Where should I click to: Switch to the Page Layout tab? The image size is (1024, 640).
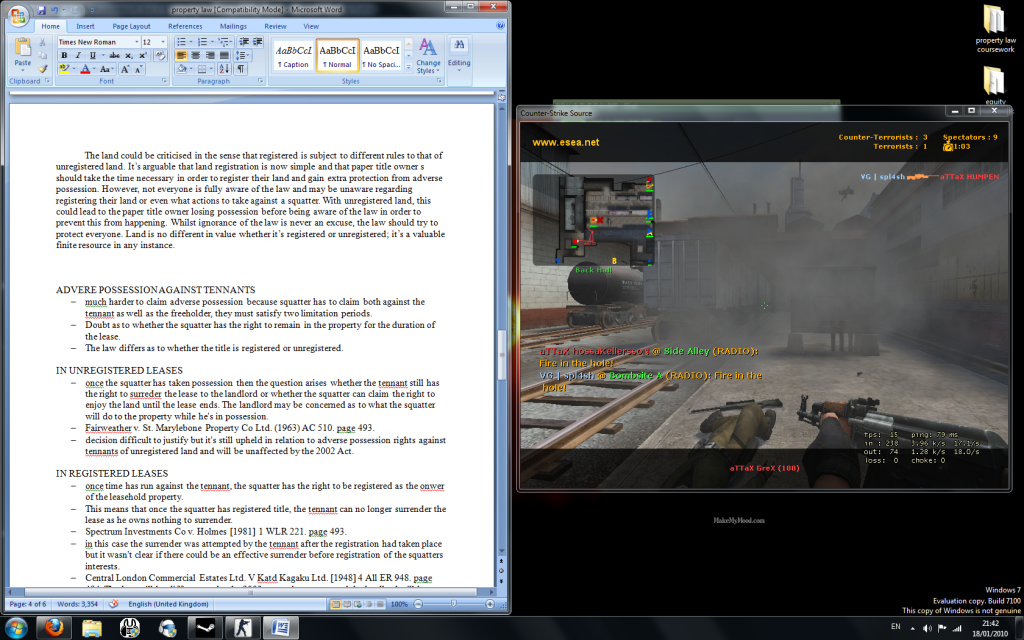coord(131,26)
